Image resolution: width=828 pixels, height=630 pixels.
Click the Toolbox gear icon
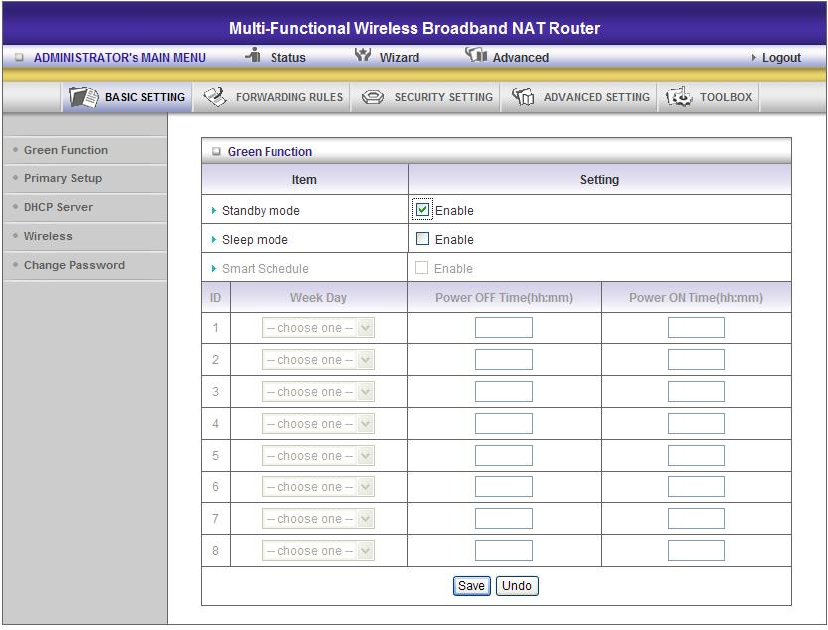(679, 97)
